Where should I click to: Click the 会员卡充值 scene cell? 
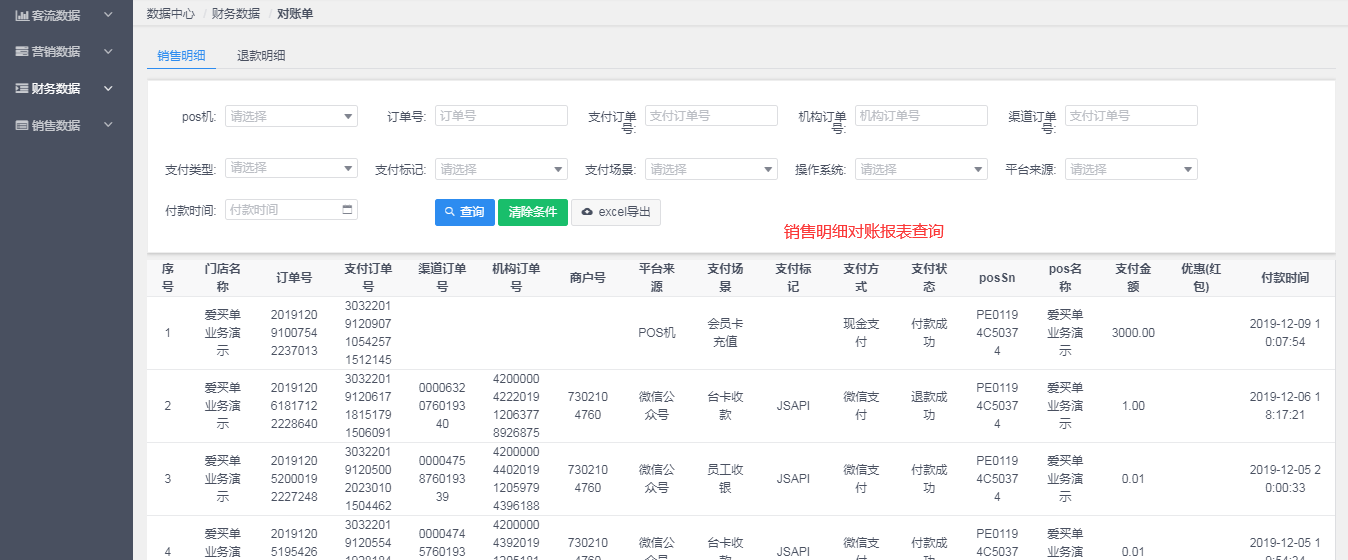pyautogui.click(x=725, y=333)
